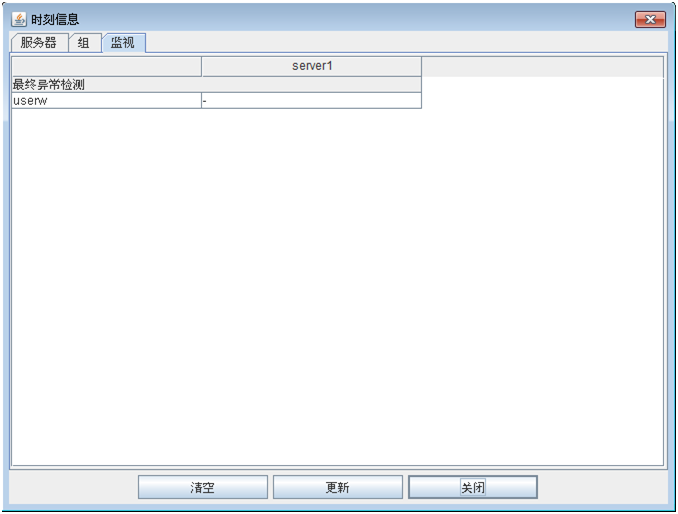The image size is (678, 514).
Task: Switch to the 服务器 tab
Action: (x=39, y=43)
